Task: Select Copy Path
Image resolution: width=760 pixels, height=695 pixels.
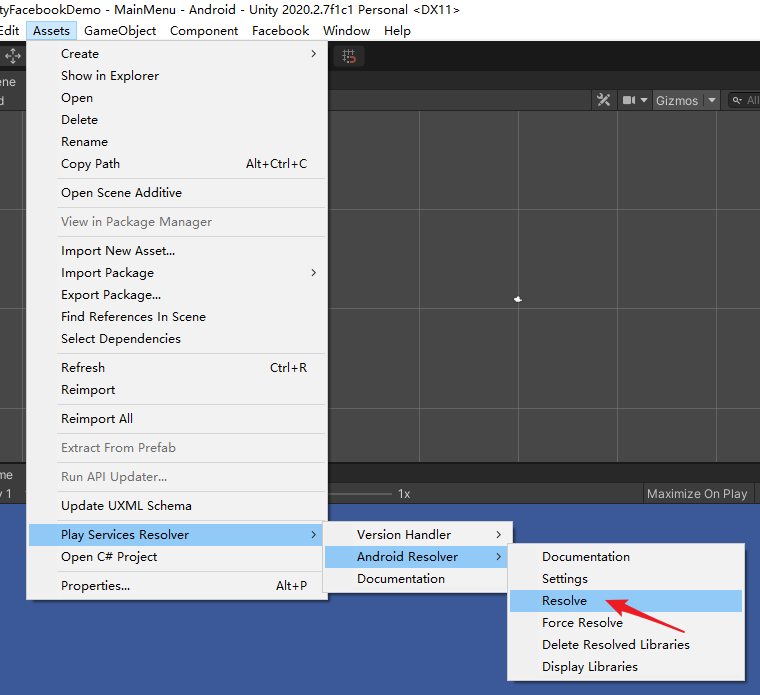Action: coord(177,164)
